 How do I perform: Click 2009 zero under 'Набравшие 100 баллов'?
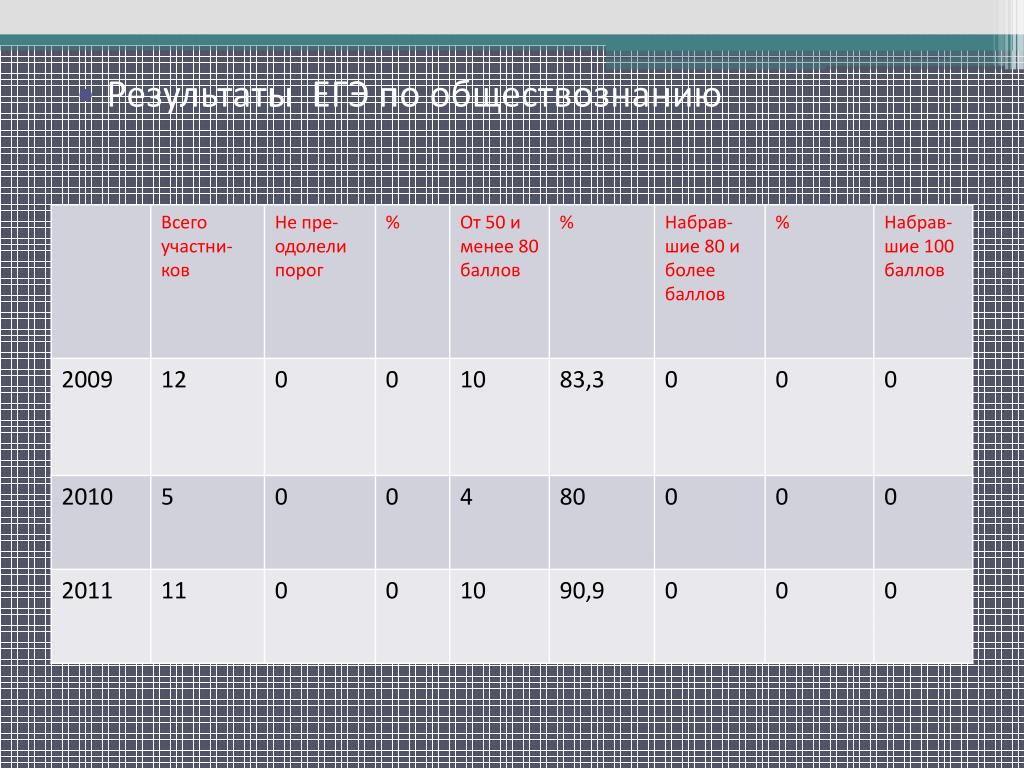[x=891, y=380]
